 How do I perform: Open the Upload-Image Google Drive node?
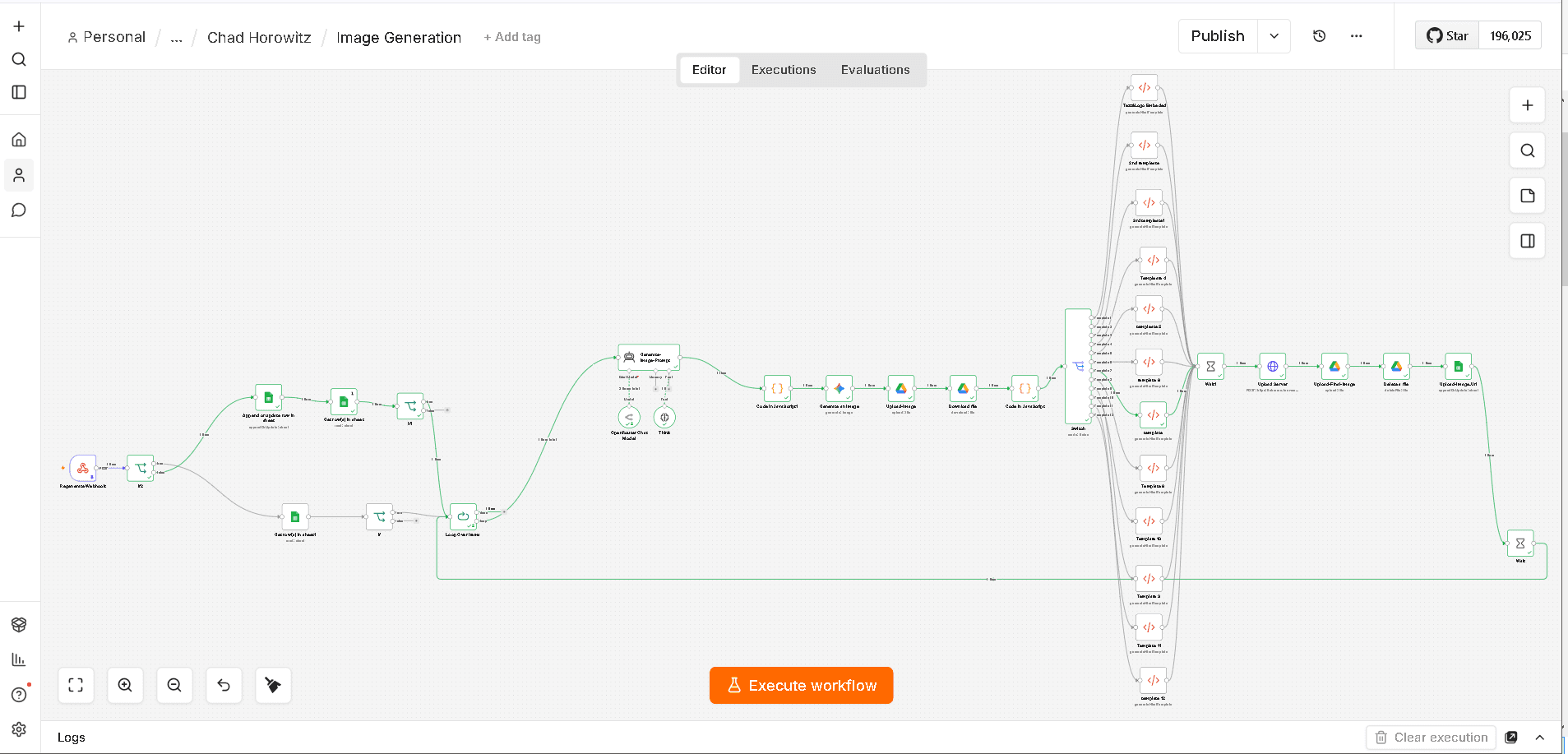901,389
